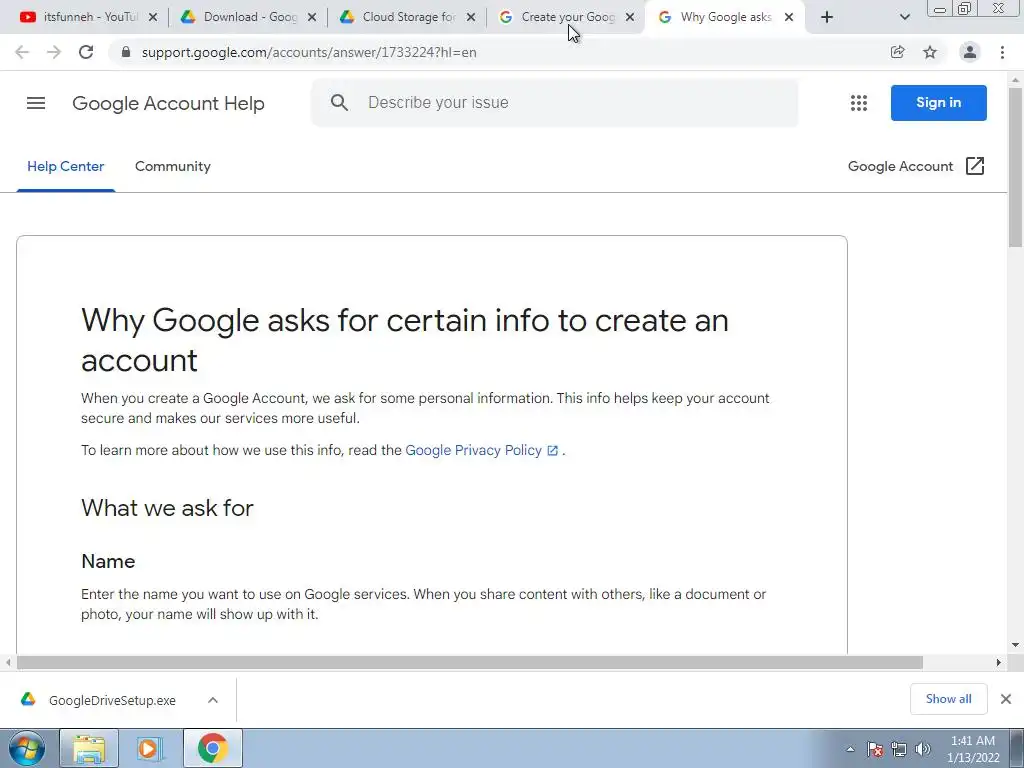Click the vertical scrollbar down arrow

point(1016,645)
